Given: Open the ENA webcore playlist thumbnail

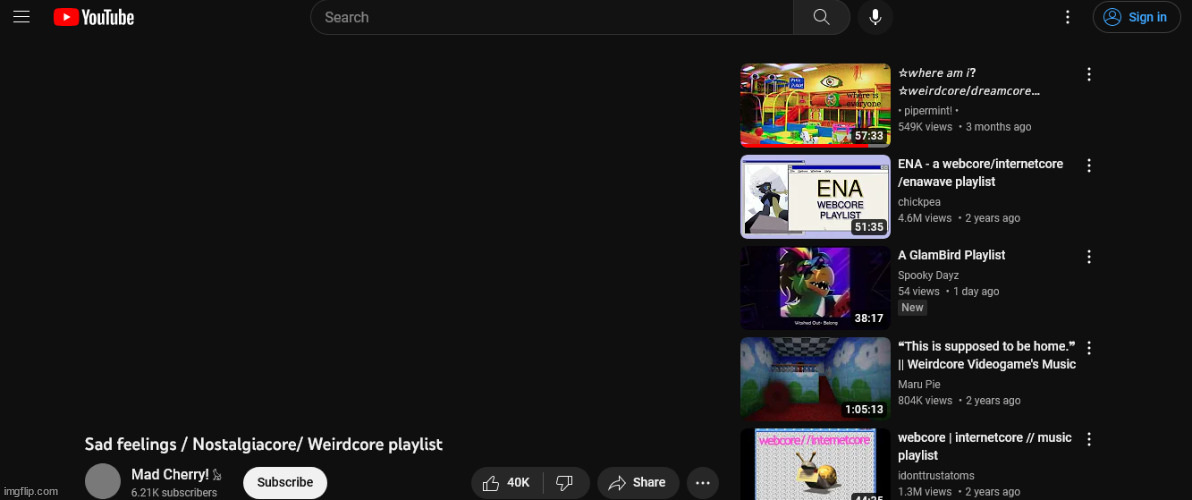Looking at the screenshot, I should (x=815, y=197).
